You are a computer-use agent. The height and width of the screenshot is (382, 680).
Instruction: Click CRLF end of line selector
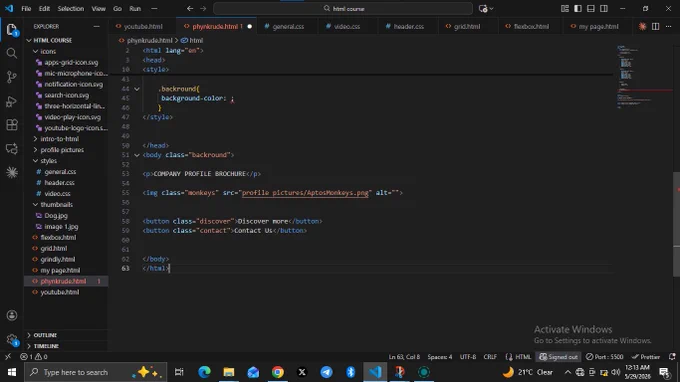(x=490, y=357)
